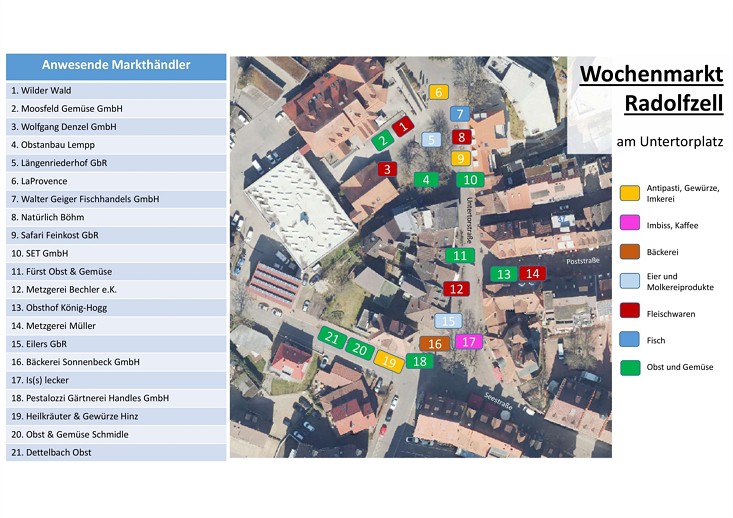Select the brown map marker numbered 16
Screen dimensions: 733x518
(x=434, y=344)
